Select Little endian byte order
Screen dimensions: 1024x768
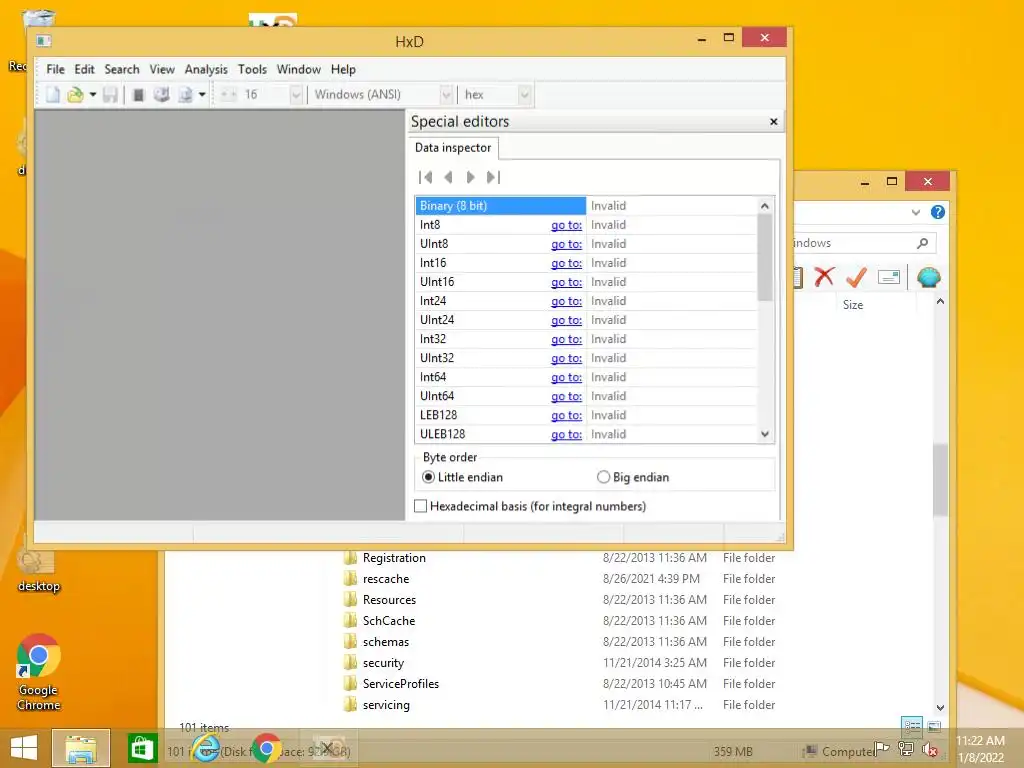point(462,477)
